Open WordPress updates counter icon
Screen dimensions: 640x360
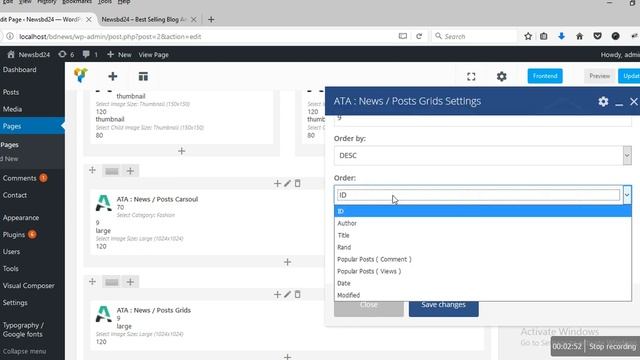(x=66, y=54)
